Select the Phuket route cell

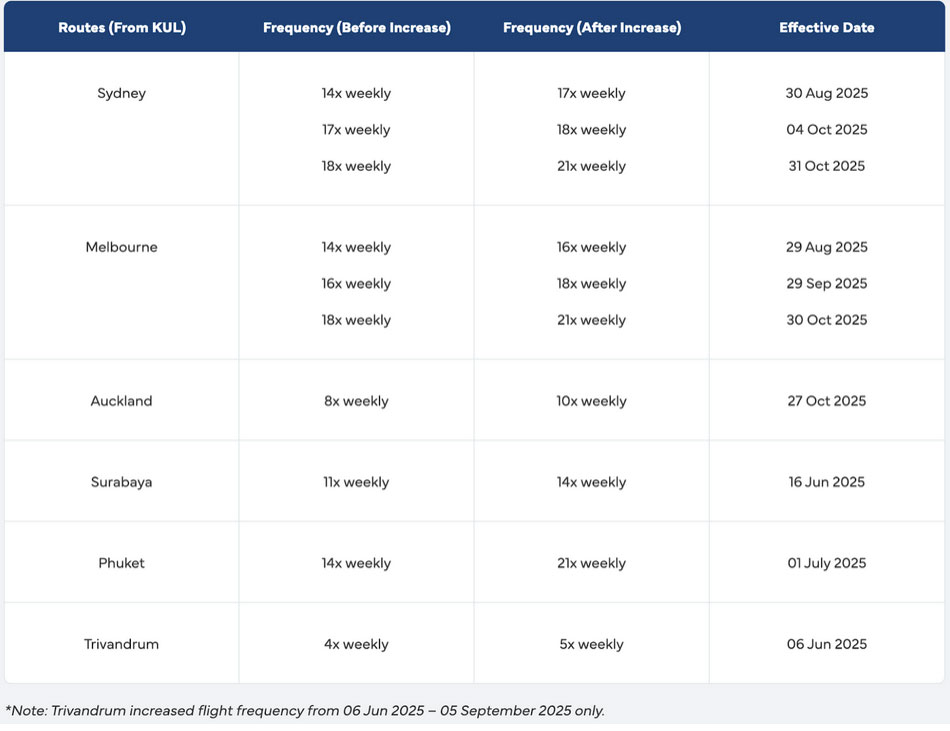coord(121,563)
